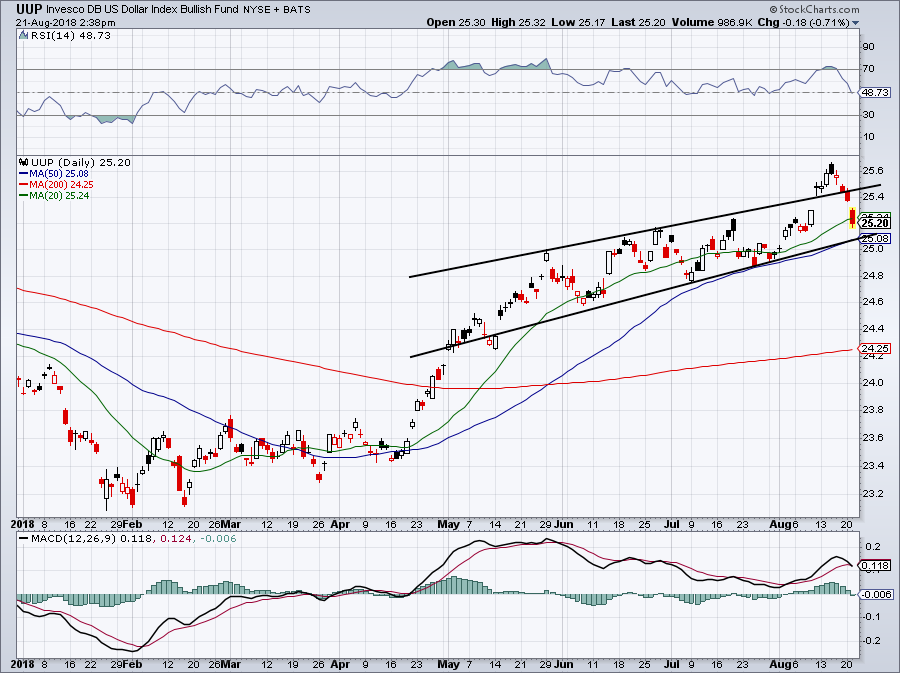Click the RSI axis label 30
The width and height of the screenshot is (900, 673).
coord(868,115)
